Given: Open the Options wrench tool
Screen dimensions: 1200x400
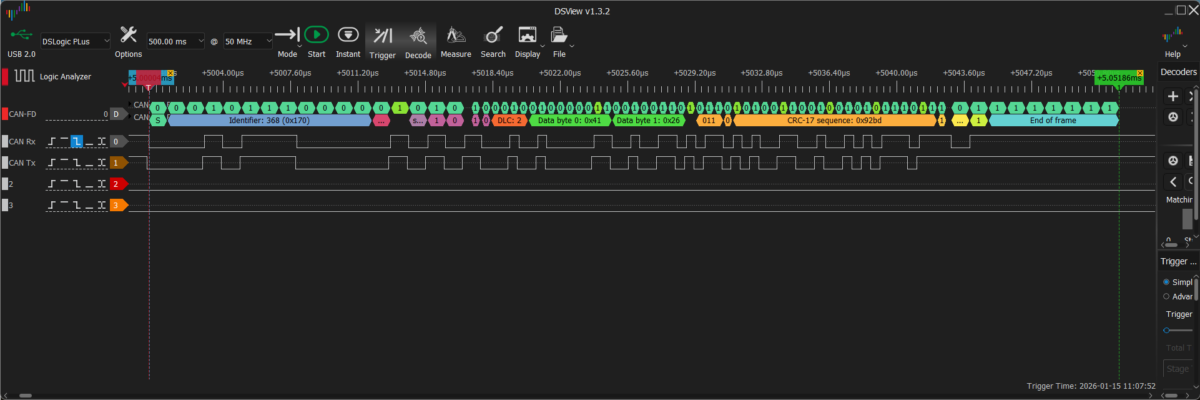Looking at the screenshot, I should point(128,40).
